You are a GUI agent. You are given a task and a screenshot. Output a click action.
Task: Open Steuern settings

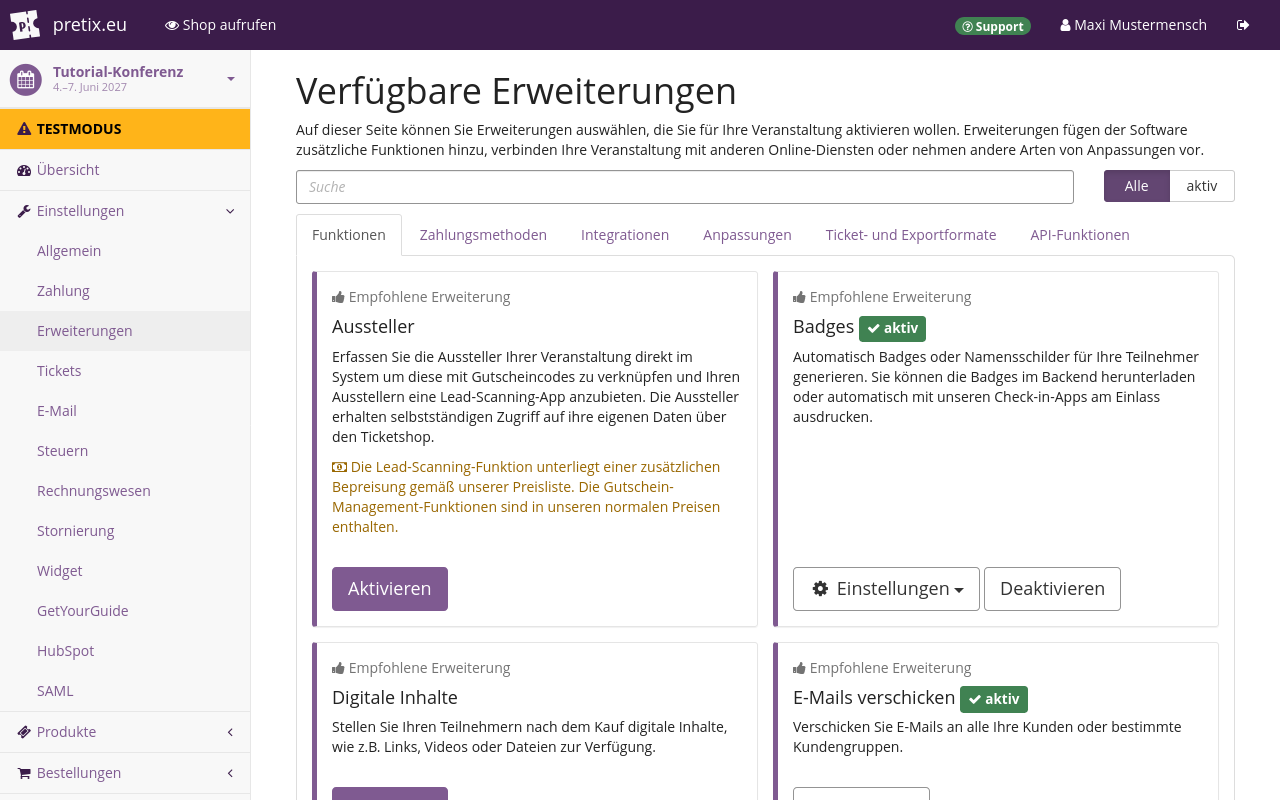pyautogui.click(x=125, y=451)
